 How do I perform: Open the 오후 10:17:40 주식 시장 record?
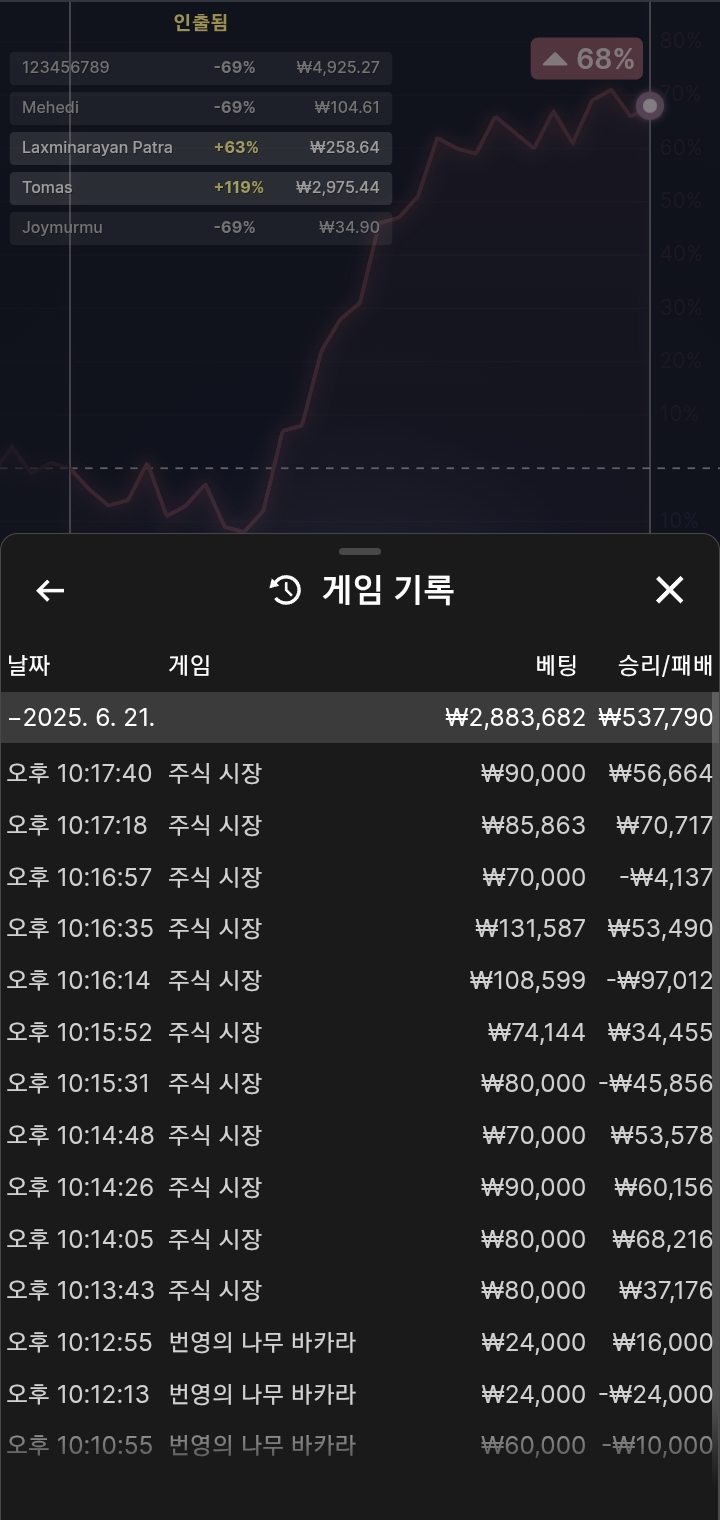[360, 773]
